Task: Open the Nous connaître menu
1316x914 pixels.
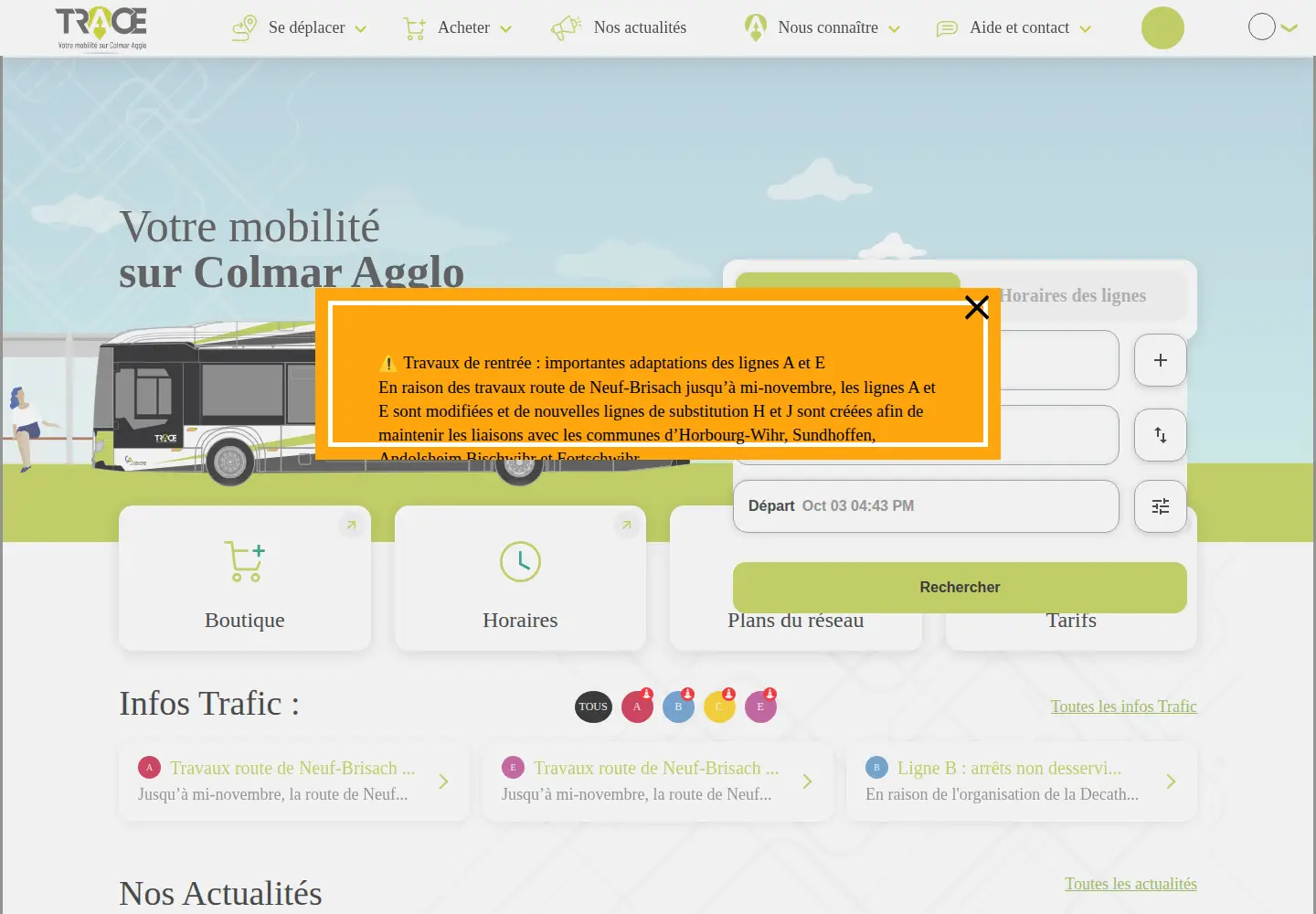Action: click(822, 28)
